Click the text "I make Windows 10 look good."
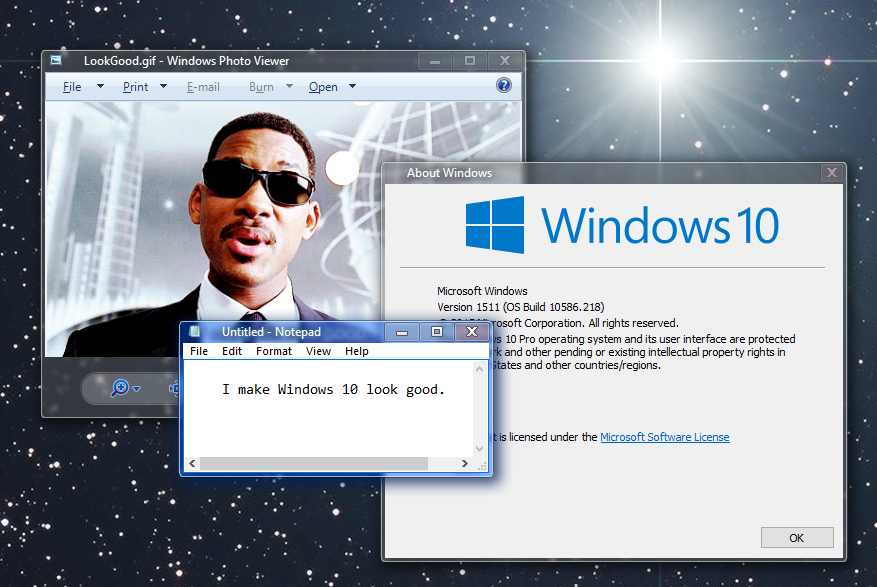 tap(333, 390)
